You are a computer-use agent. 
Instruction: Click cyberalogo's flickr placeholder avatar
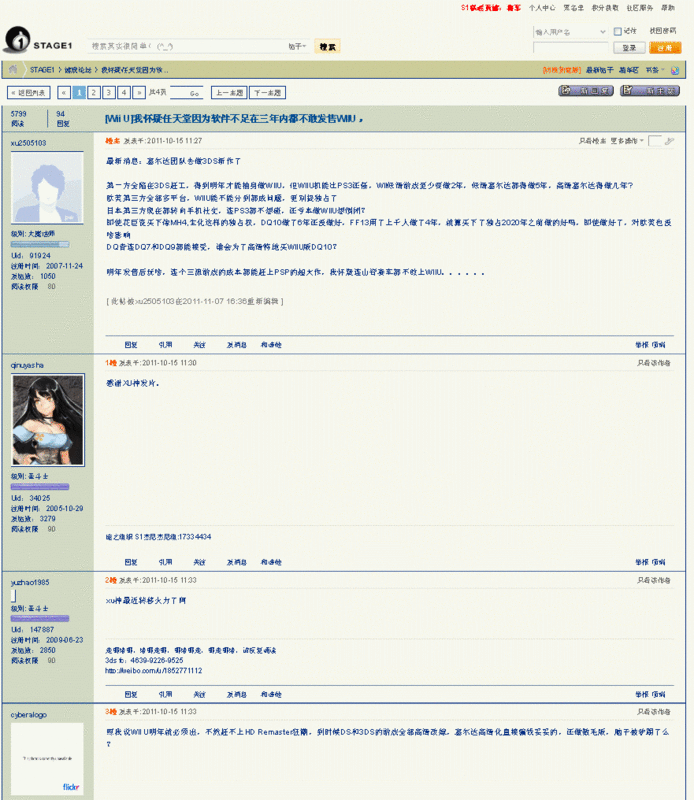pos(47,758)
